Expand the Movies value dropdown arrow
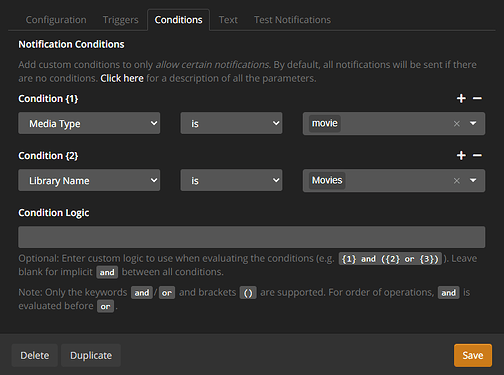The image size is (504, 375). 473,180
